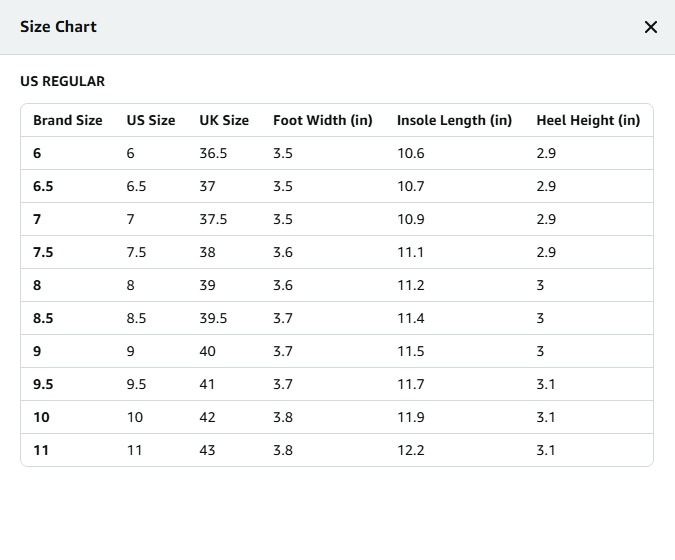Image resolution: width=675 pixels, height=560 pixels.
Task: Close the Size Chart dialog
Action: (x=651, y=27)
